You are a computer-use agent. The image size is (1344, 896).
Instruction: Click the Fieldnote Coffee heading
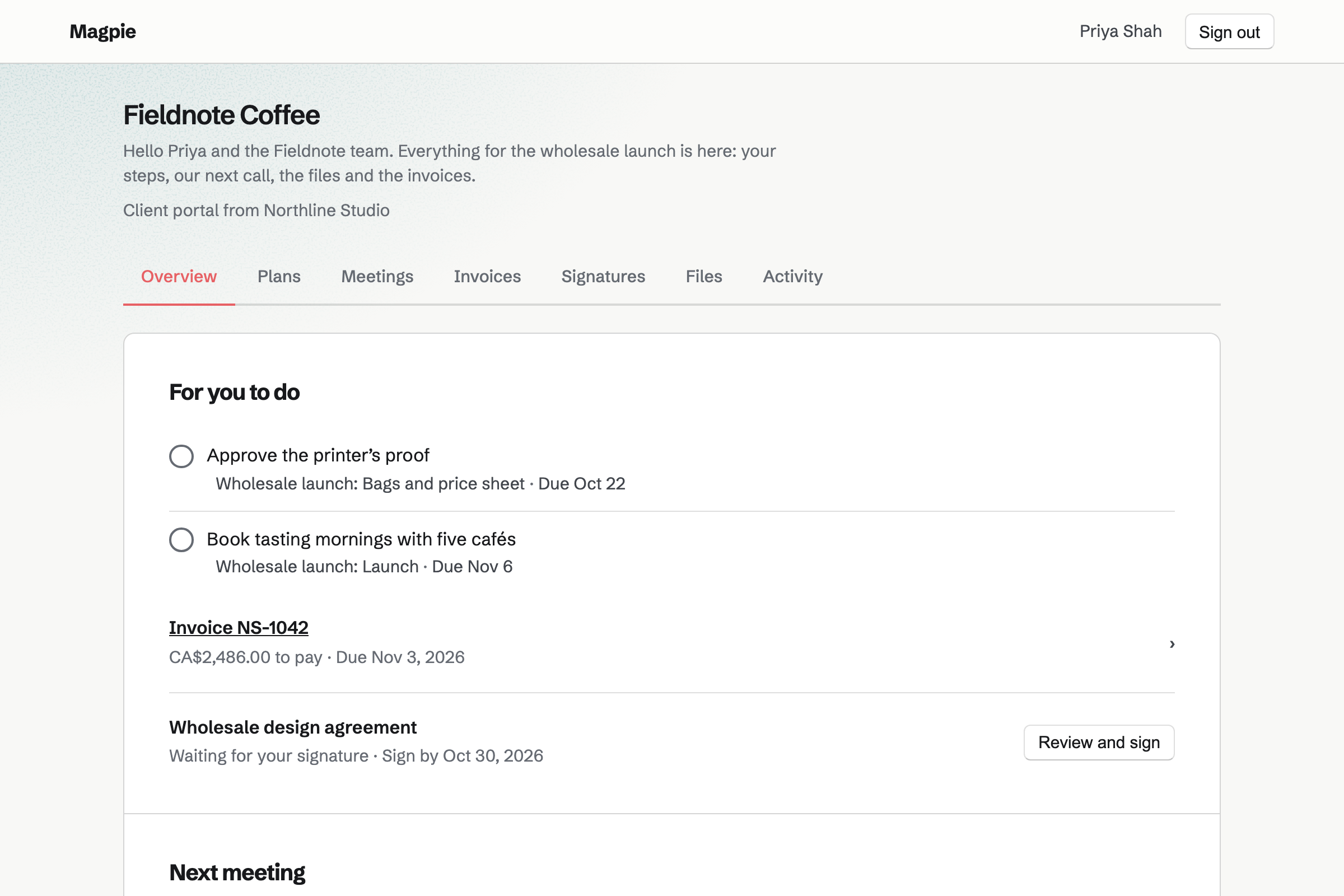222,115
